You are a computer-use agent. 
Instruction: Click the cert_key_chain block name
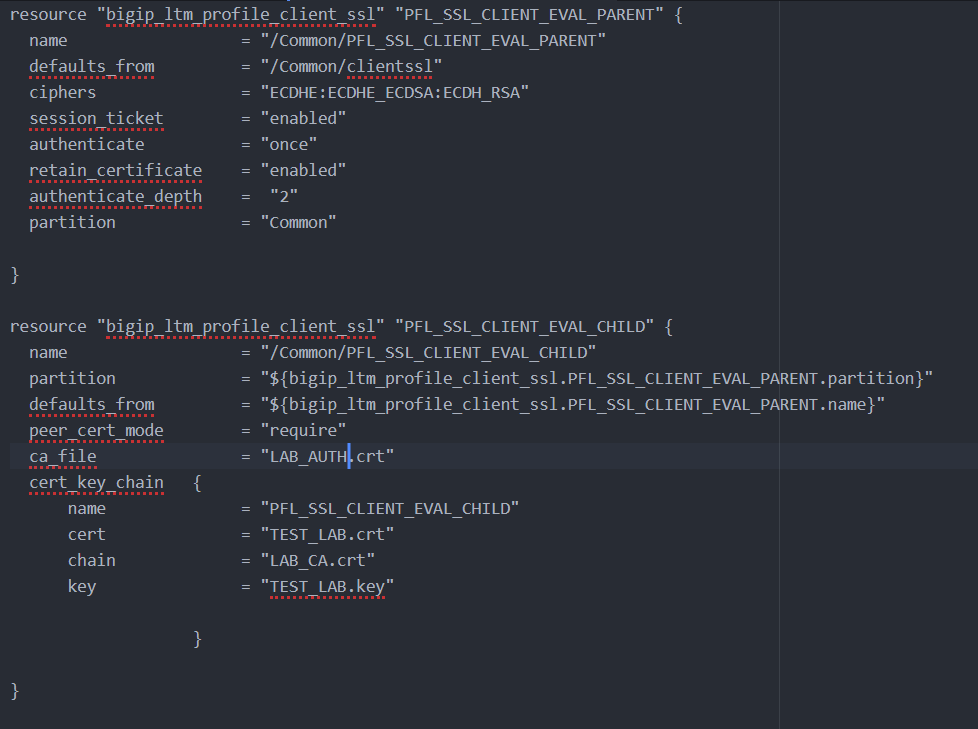pos(96,483)
